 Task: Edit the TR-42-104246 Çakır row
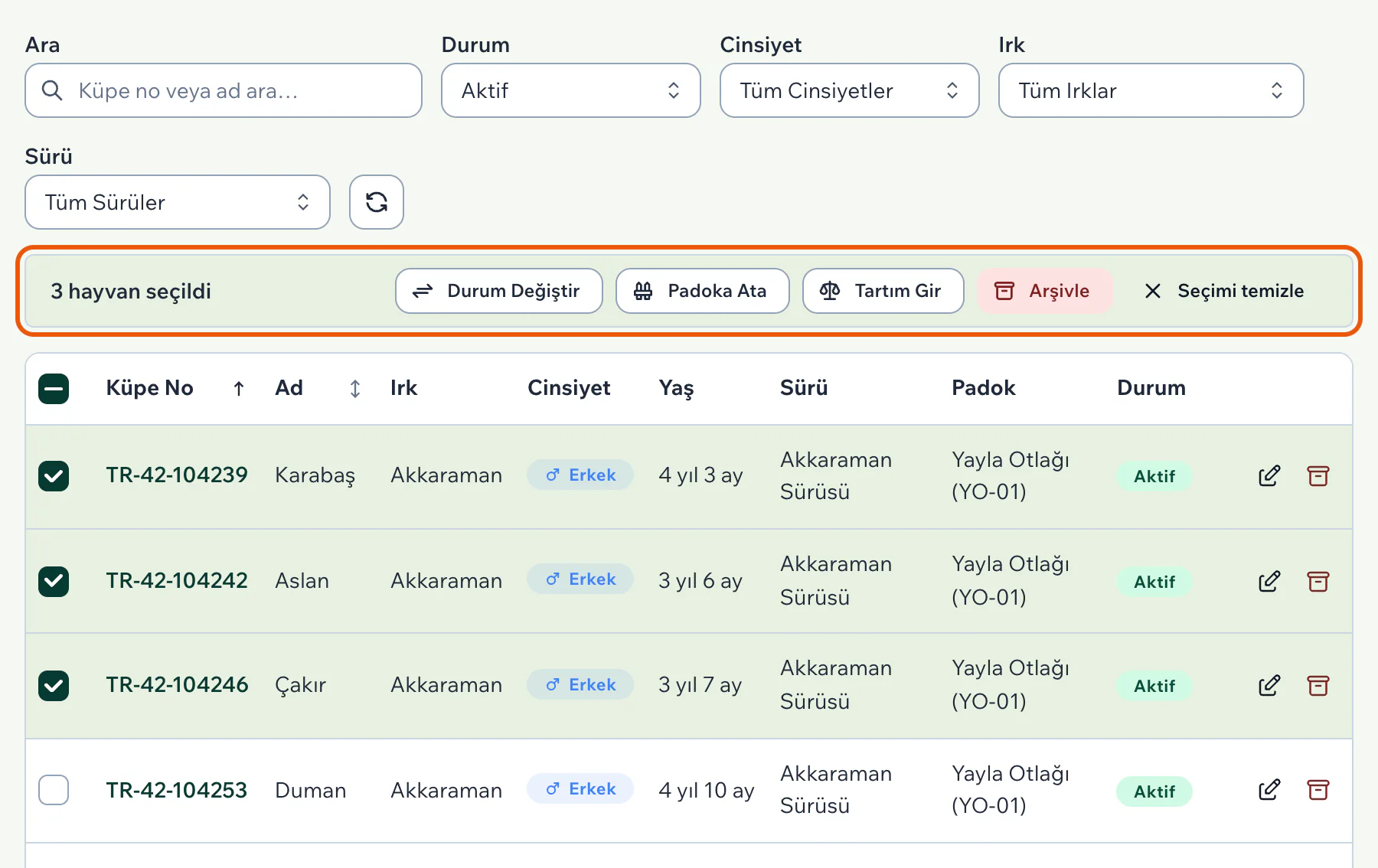click(1269, 686)
